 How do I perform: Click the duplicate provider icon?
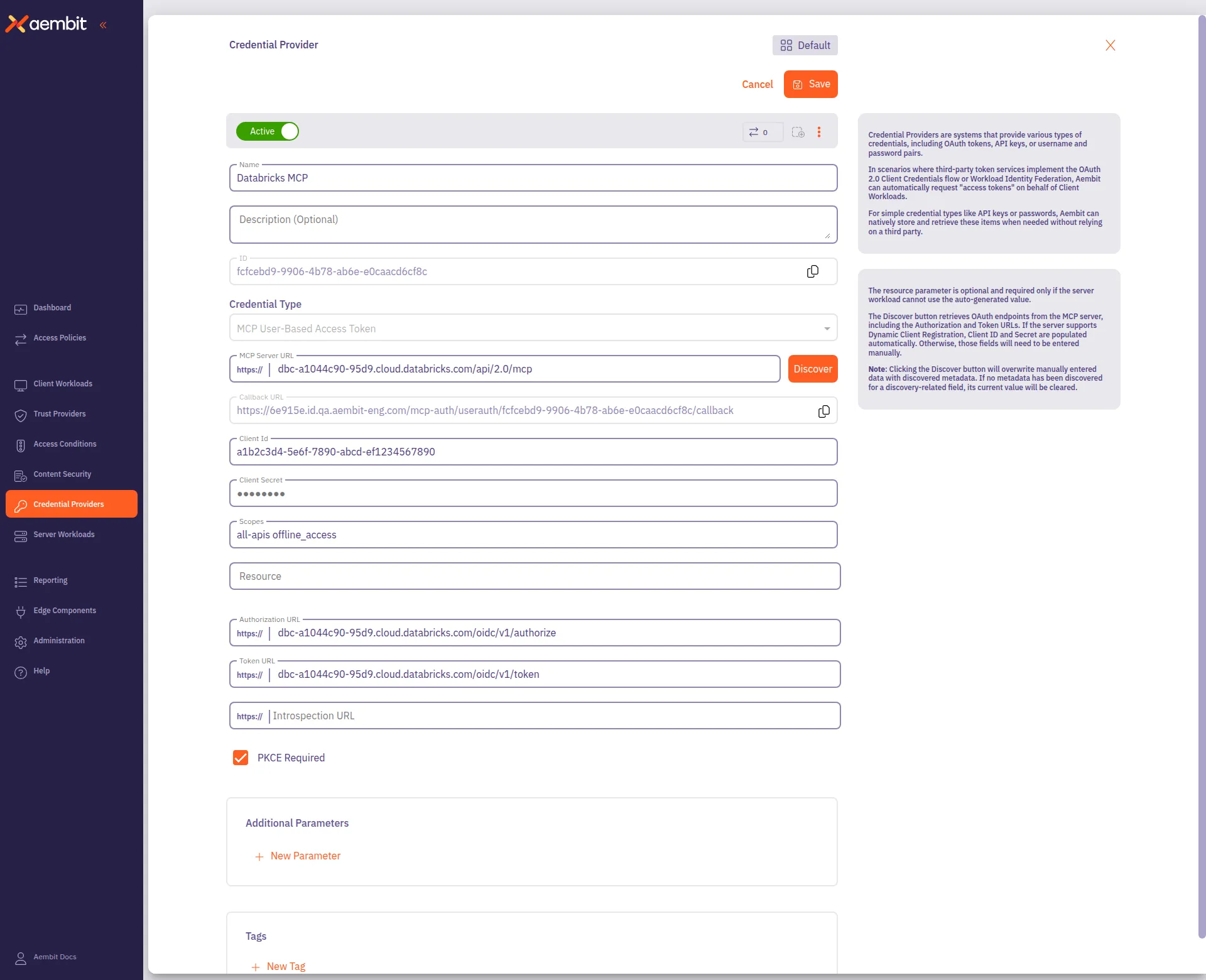click(798, 132)
